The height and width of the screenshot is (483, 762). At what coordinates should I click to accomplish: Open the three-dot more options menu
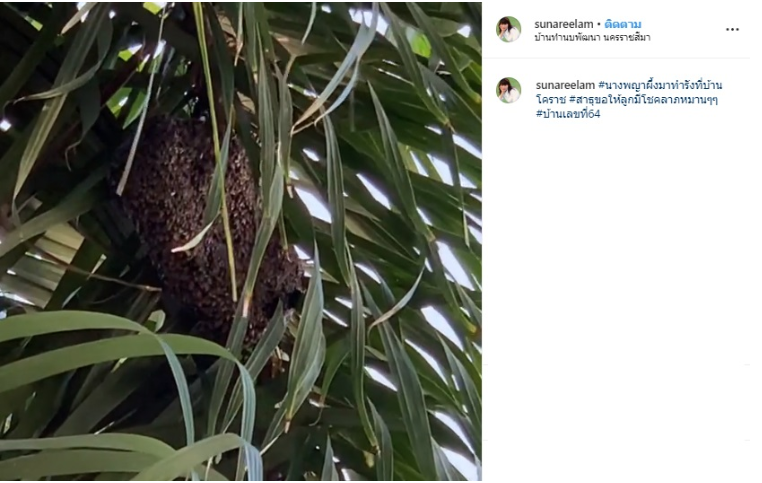(732, 30)
